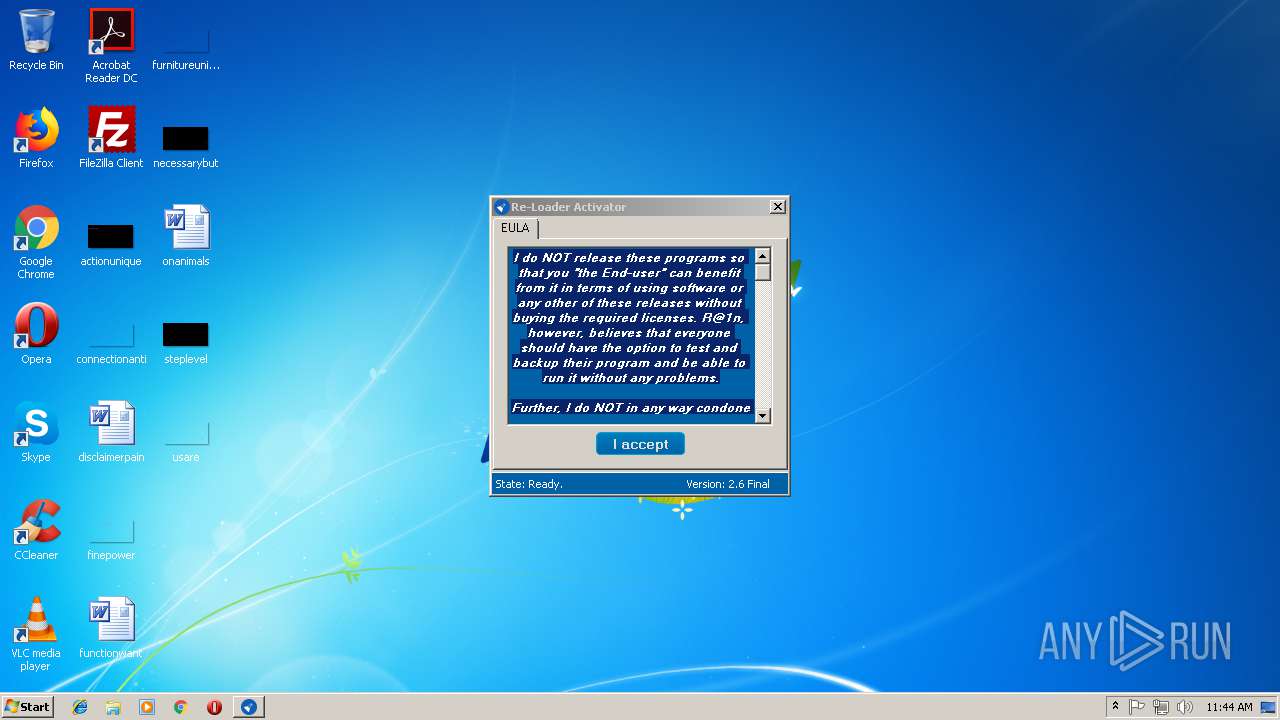Open the Start menu
1280x720 pixels.
point(27,707)
